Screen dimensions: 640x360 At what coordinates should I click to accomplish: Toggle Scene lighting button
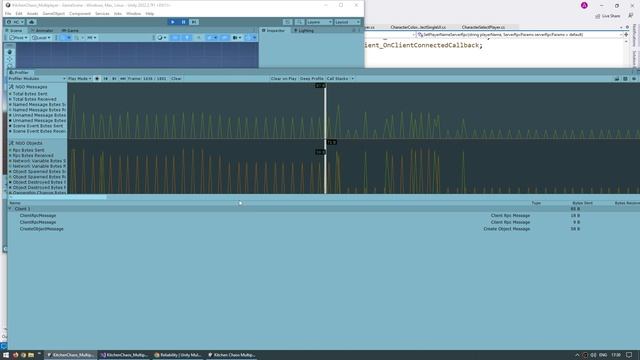point(187,38)
